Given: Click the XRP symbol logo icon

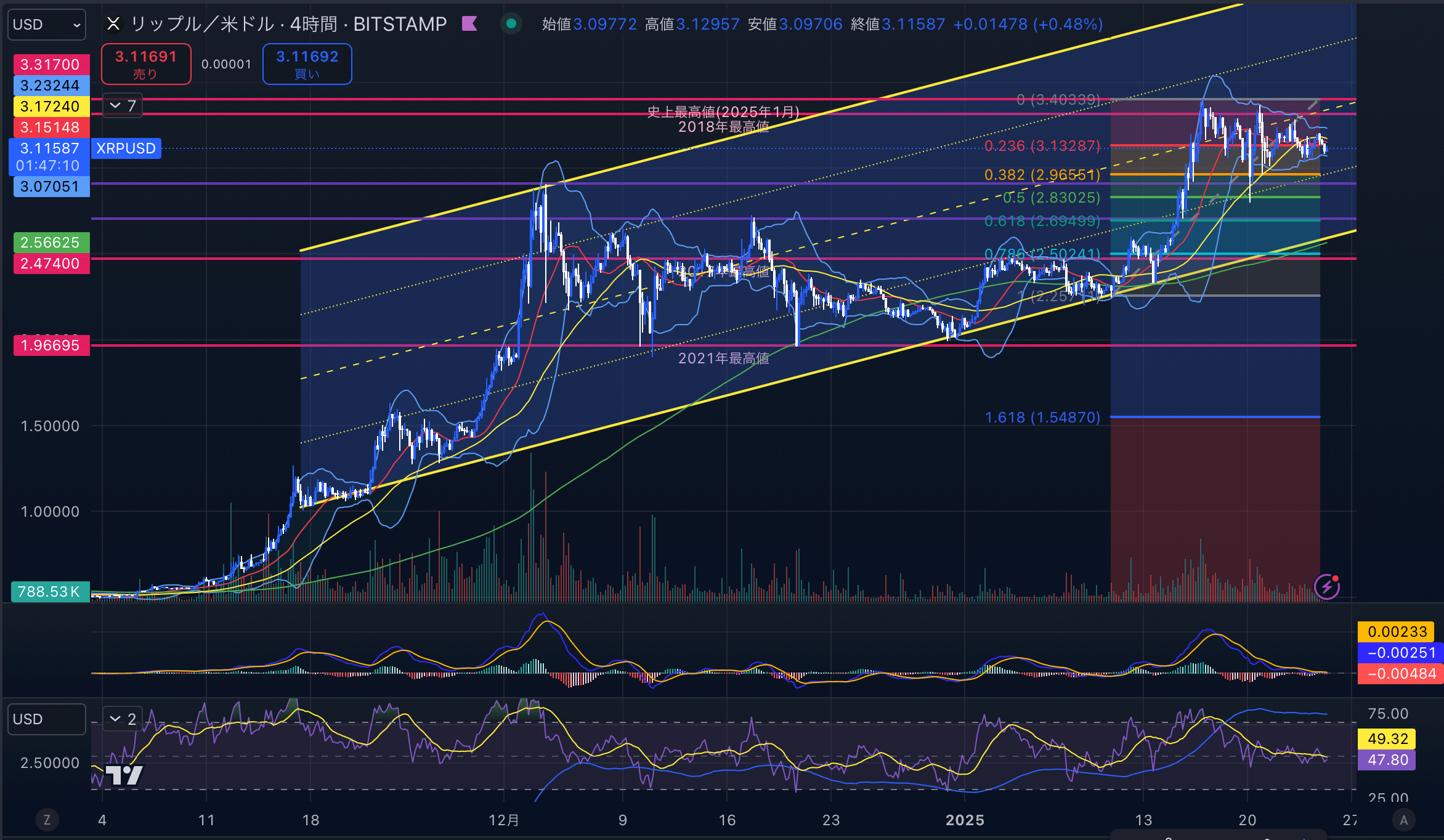Looking at the screenshot, I should point(113,24).
